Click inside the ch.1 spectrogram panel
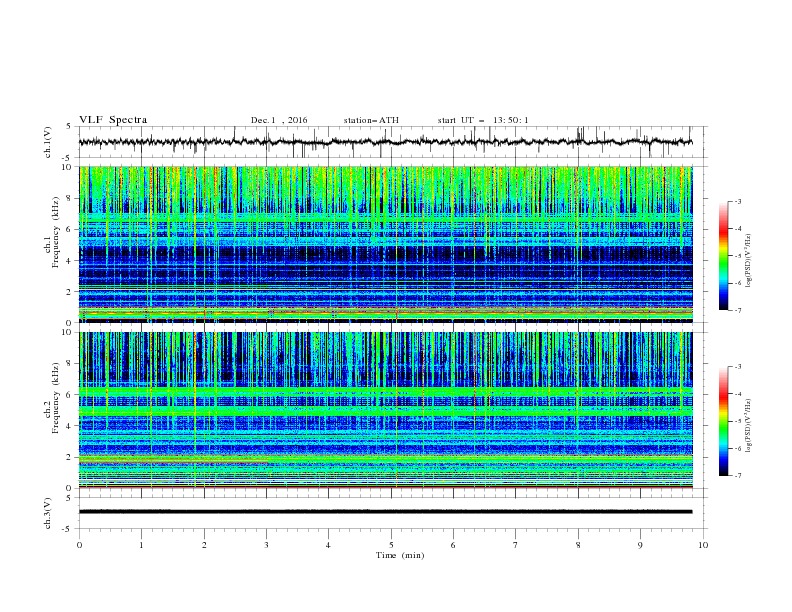 pos(385,244)
